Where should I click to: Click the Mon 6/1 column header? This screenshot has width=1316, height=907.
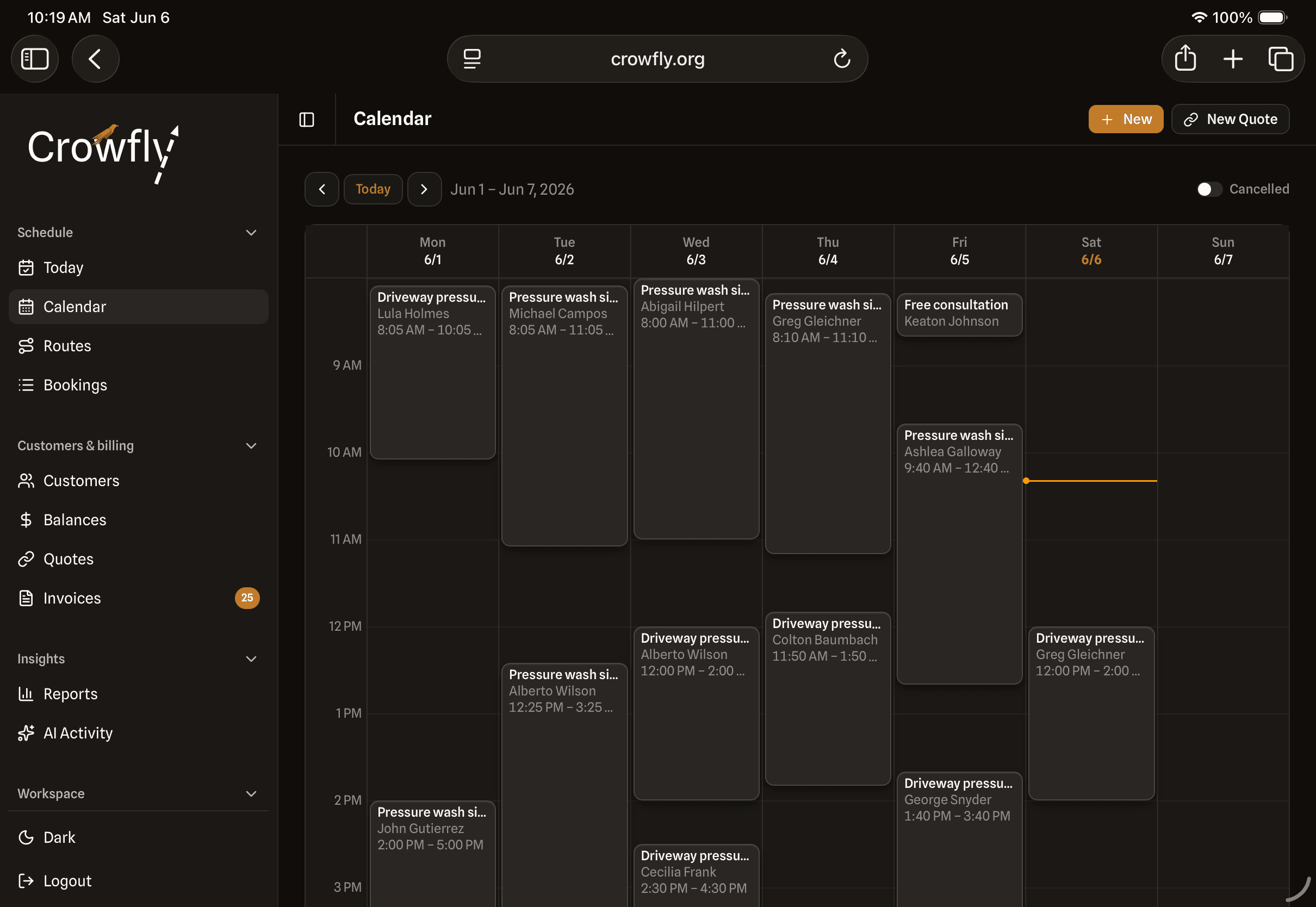432,251
